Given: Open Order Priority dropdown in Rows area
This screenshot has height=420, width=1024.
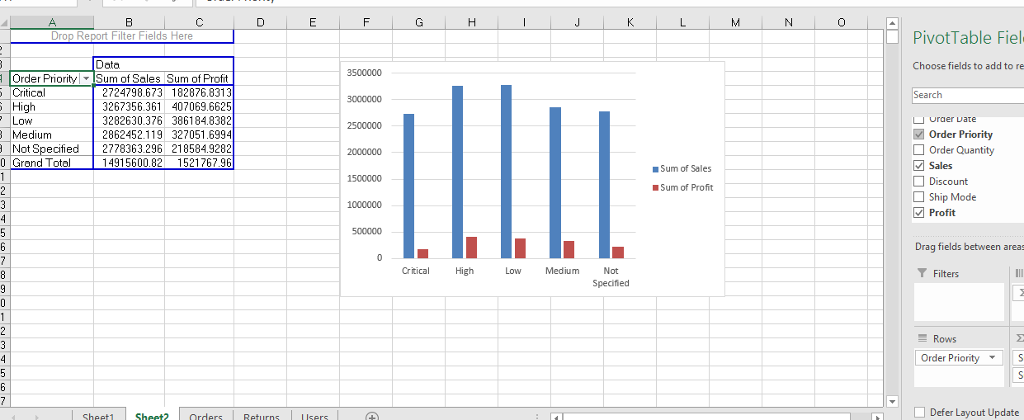Looking at the screenshot, I should (993, 358).
